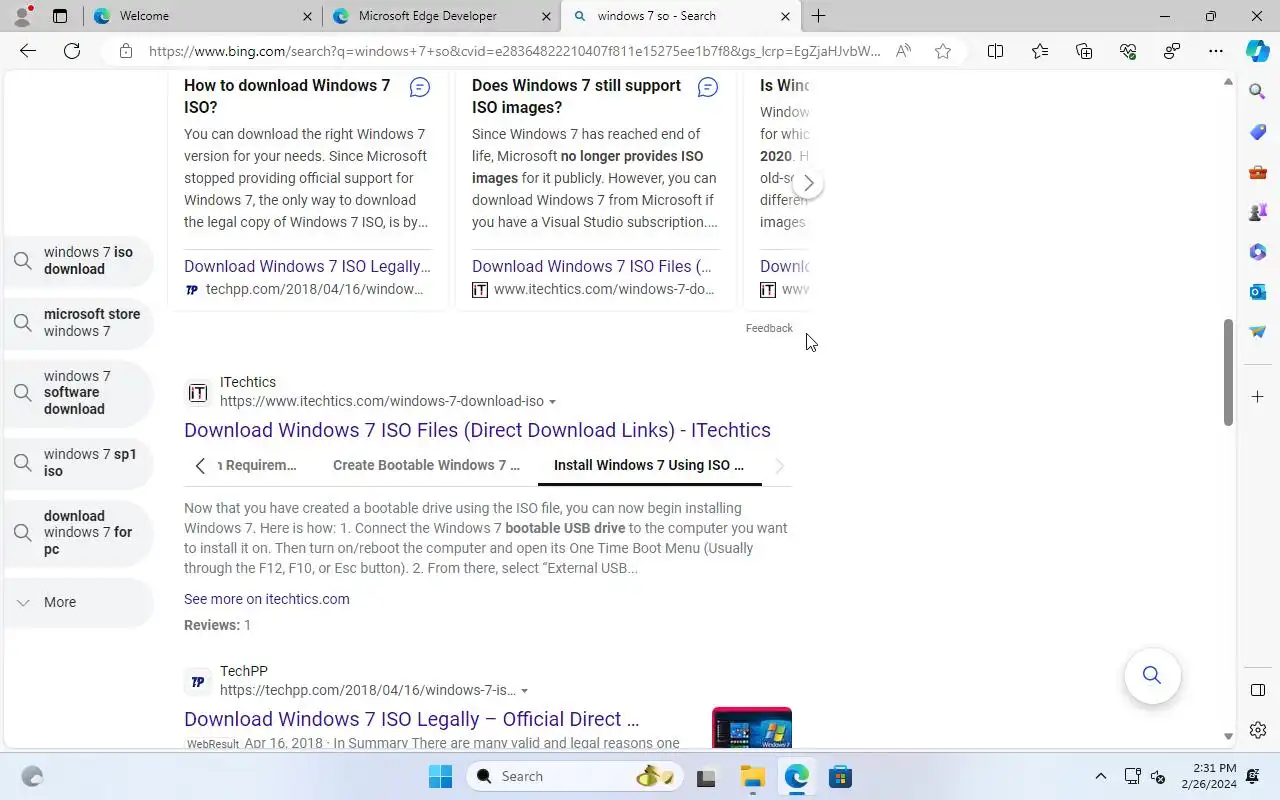The height and width of the screenshot is (800, 1280).
Task: Select Install Windows 7 Using ISO tab
Action: 649,465
